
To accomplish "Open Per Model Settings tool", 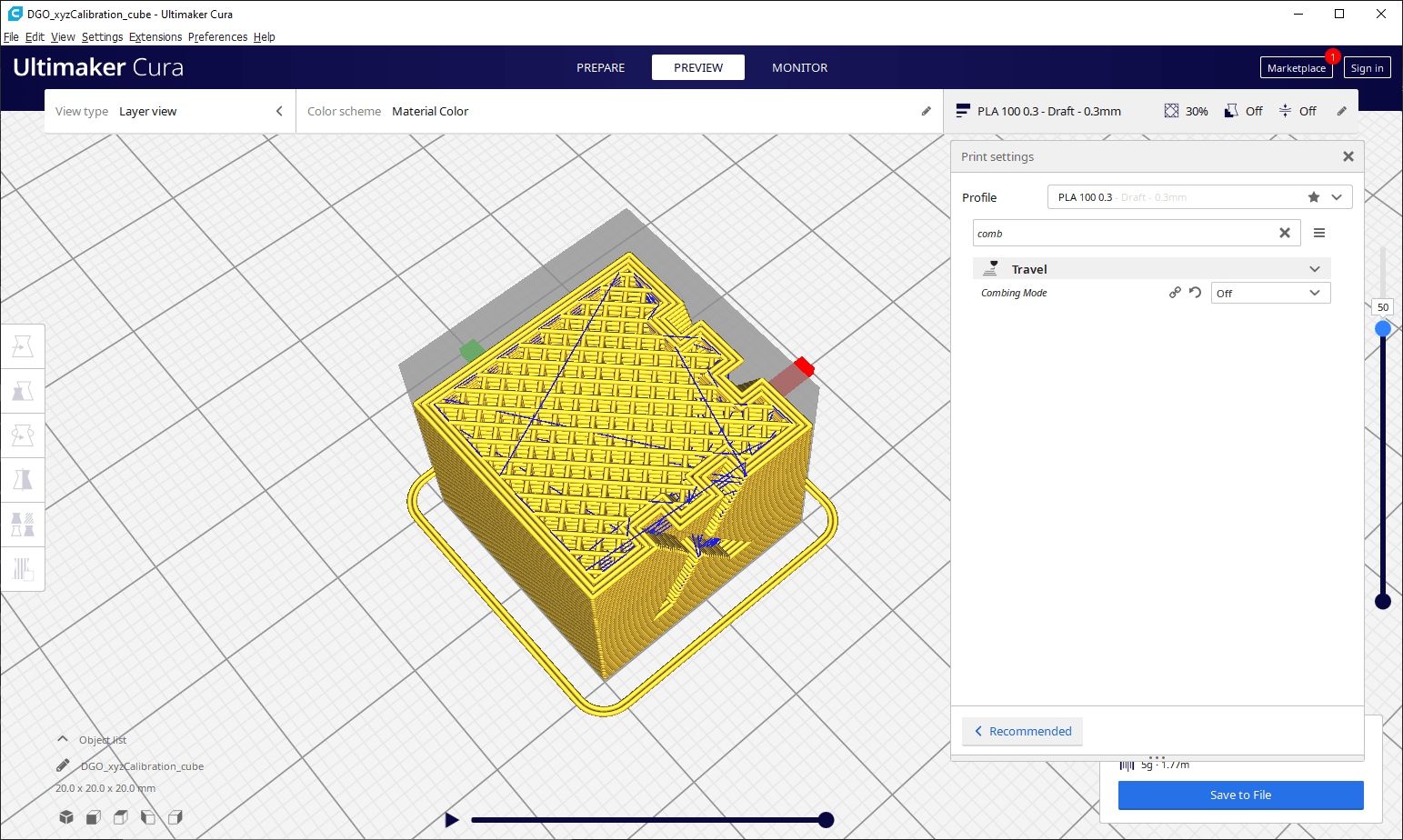I will 23,525.
